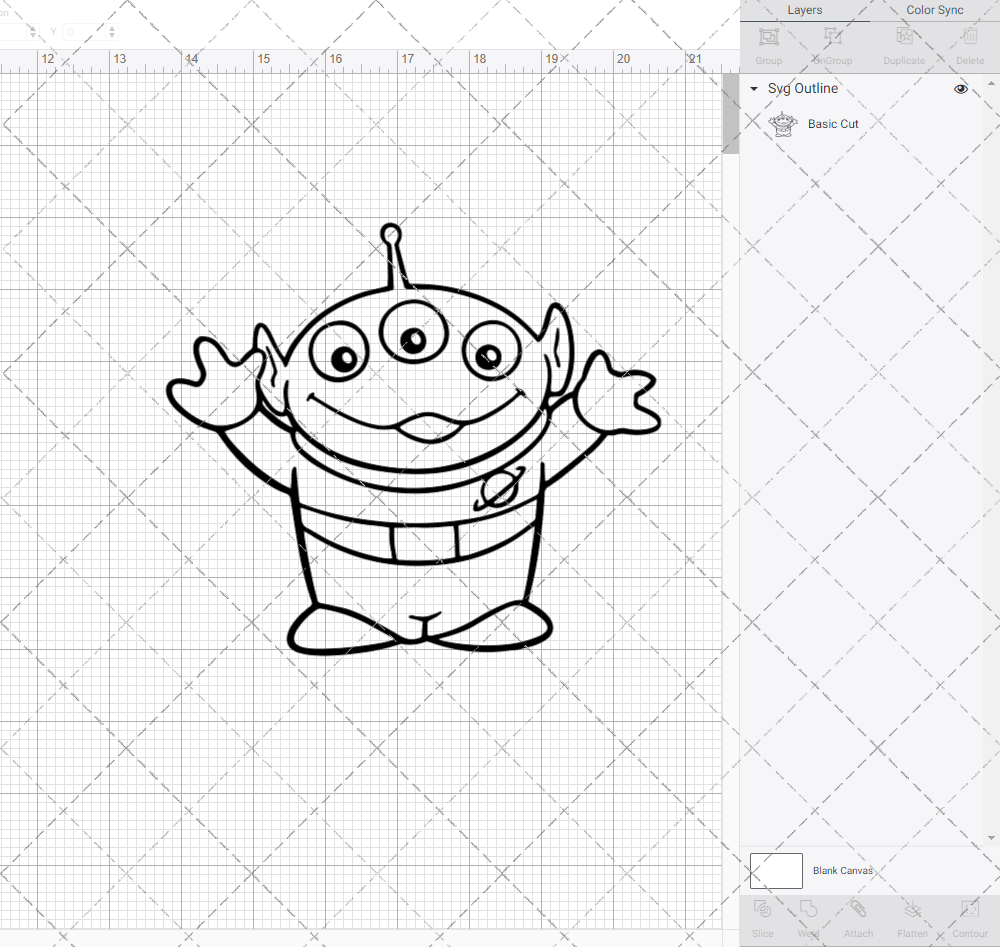Click the Y position input field
Viewport: 1000px width, 947px height.
click(x=82, y=32)
